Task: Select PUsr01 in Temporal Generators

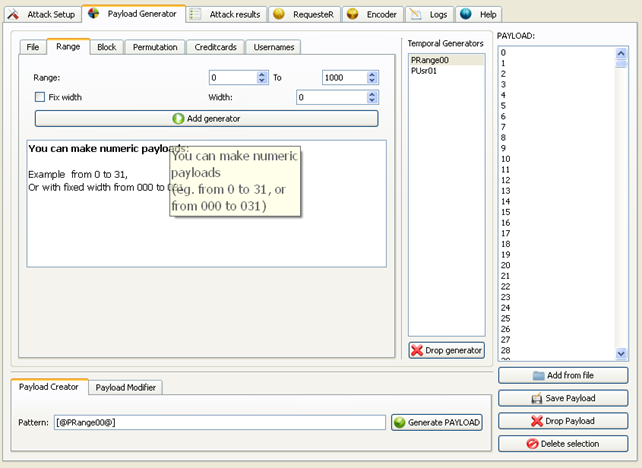Action: click(x=424, y=71)
